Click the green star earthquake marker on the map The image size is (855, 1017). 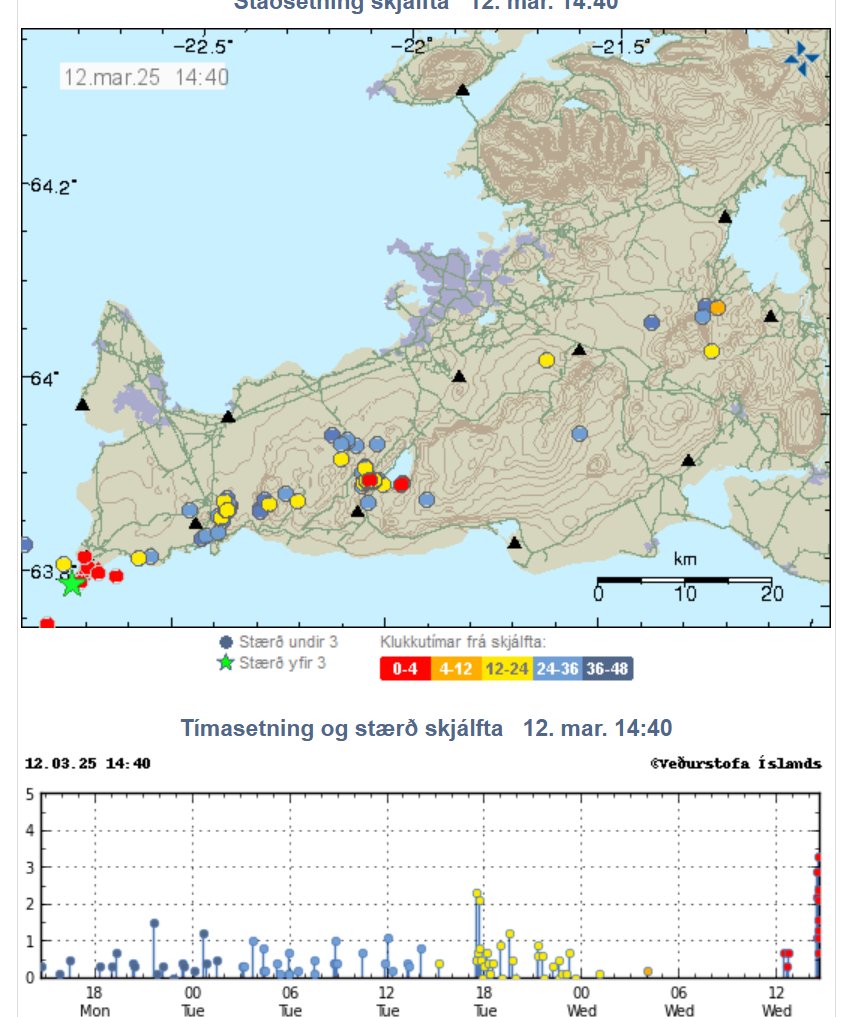pyautogui.click(x=72, y=584)
